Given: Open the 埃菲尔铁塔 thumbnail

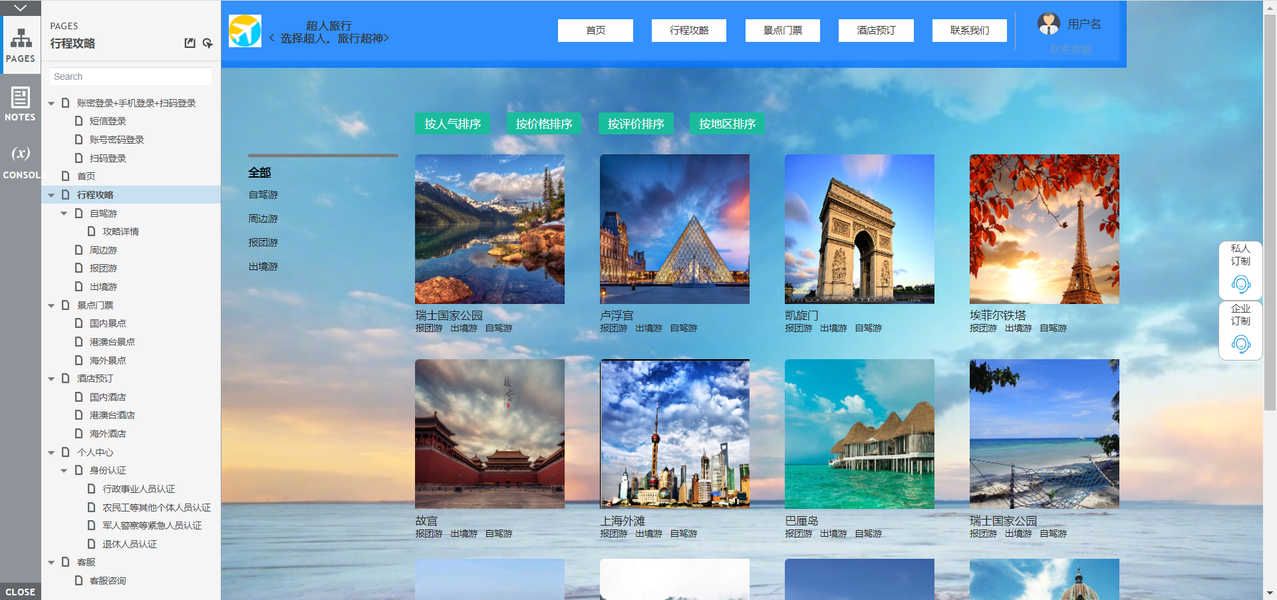Looking at the screenshot, I should (x=1044, y=229).
